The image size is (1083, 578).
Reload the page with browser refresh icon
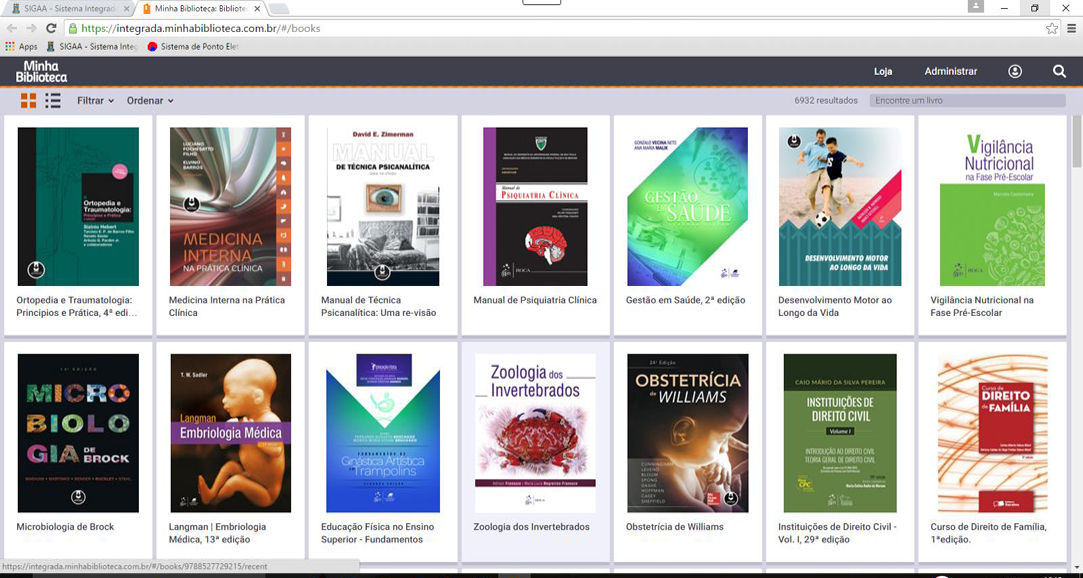(x=51, y=29)
